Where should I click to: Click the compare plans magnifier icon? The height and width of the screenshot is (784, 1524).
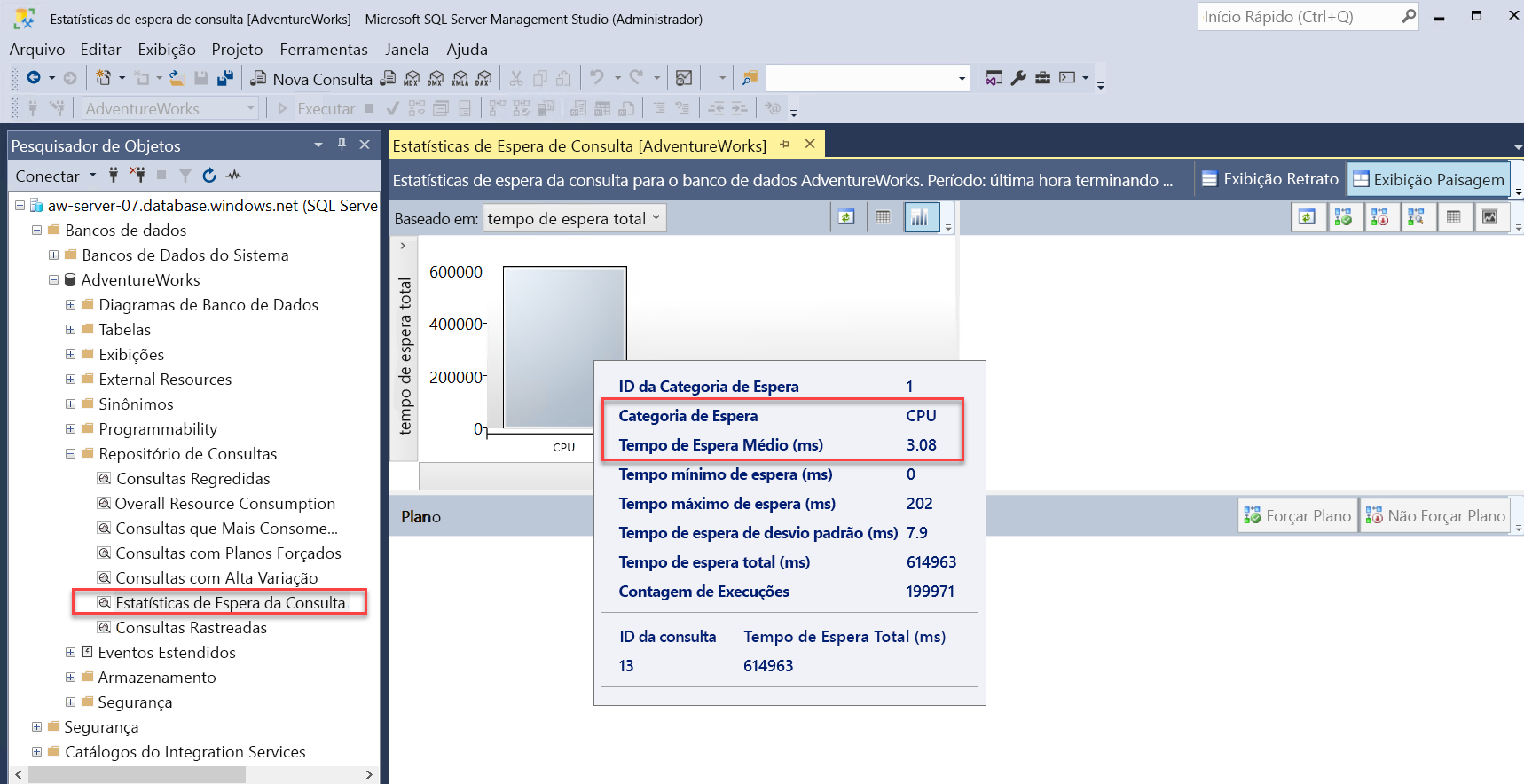(x=1417, y=217)
